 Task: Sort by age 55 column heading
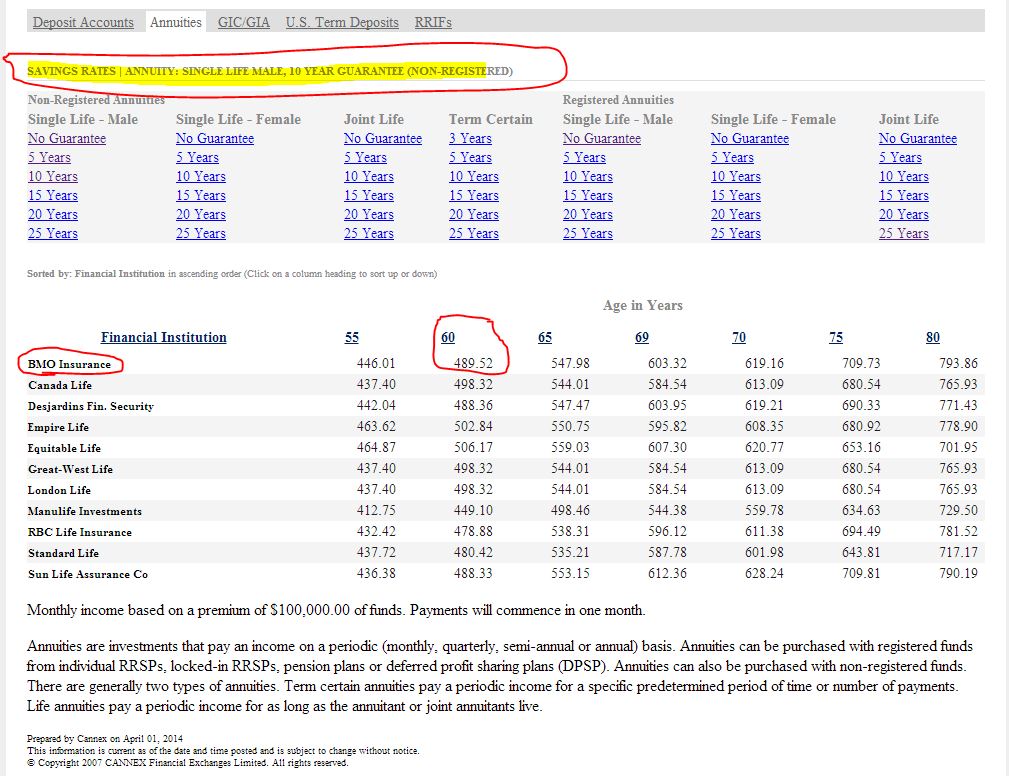(x=352, y=338)
